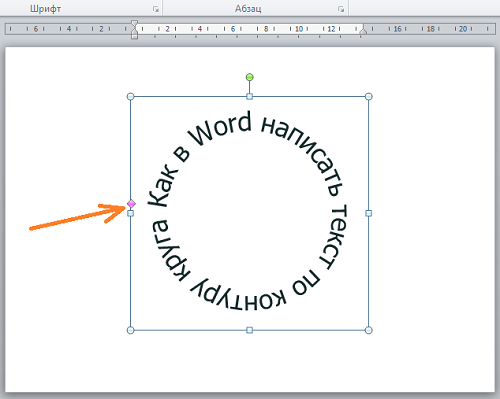Click the Шрифт group label
500x399 pixels.
pos(45,8)
